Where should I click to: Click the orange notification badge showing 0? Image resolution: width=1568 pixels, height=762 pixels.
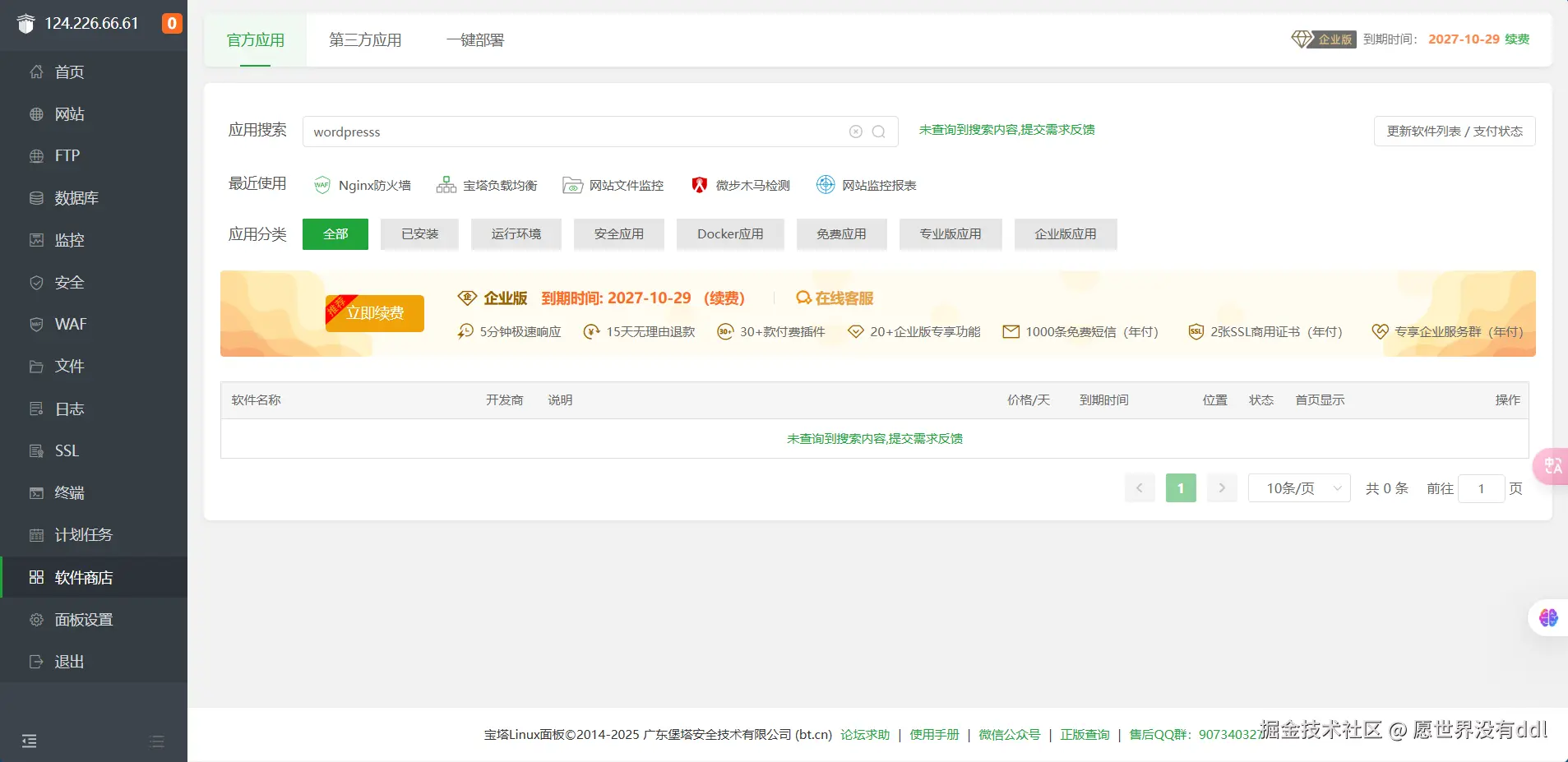point(172,23)
